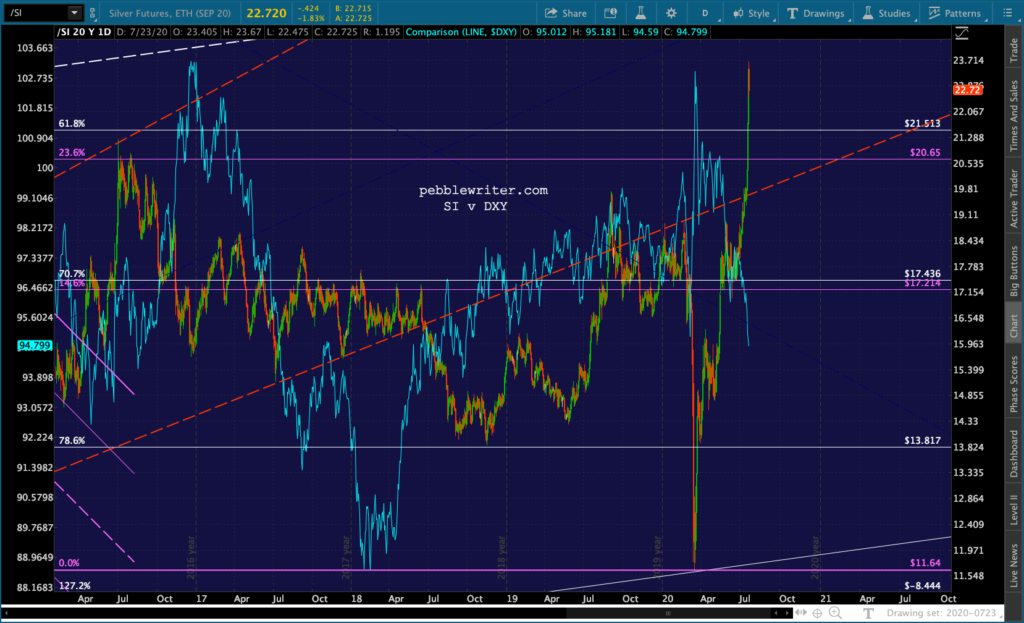Open the flask Edit Studies icon
This screenshot has width=1024, height=623.
tap(641, 13)
